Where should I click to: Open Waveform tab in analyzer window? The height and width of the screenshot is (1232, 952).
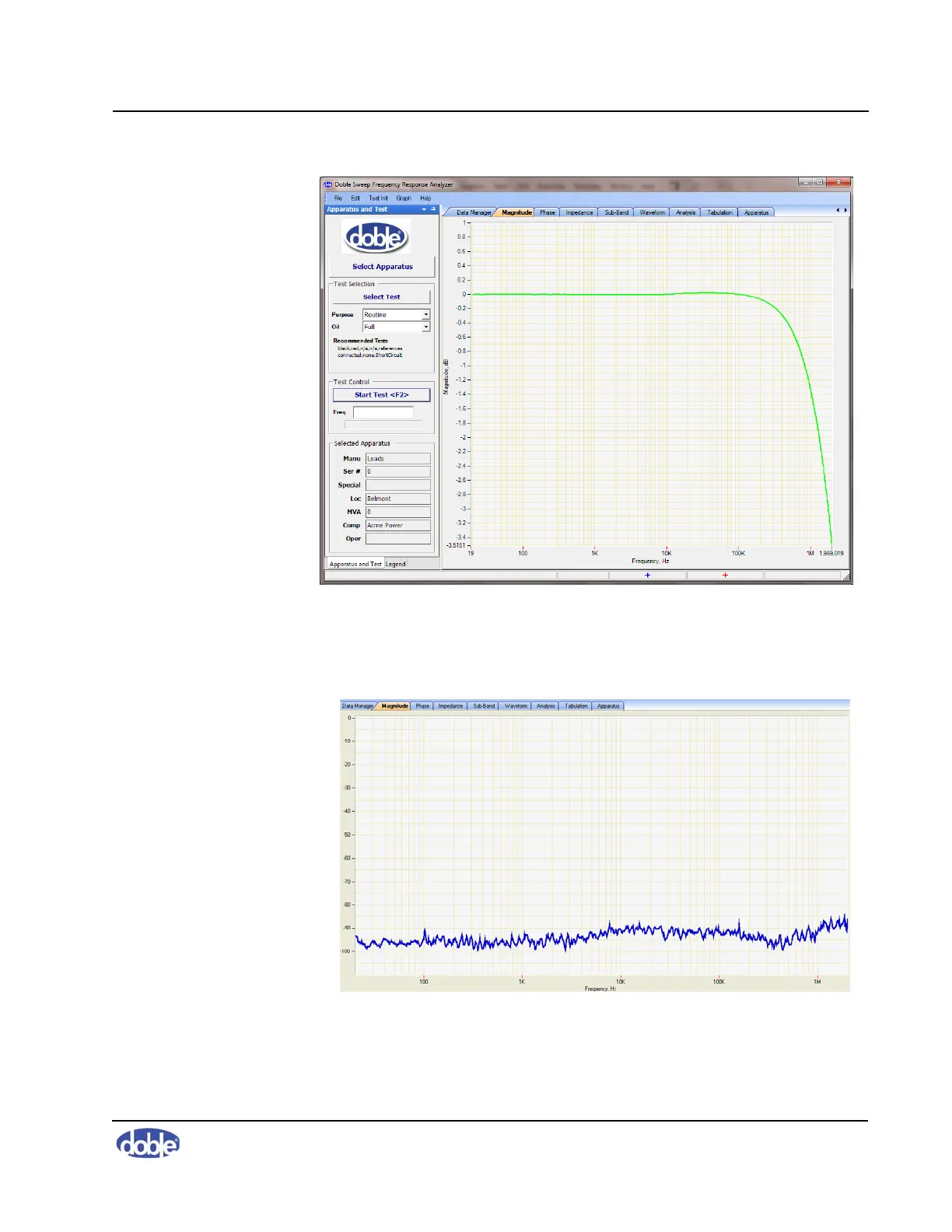(x=652, y=212)
